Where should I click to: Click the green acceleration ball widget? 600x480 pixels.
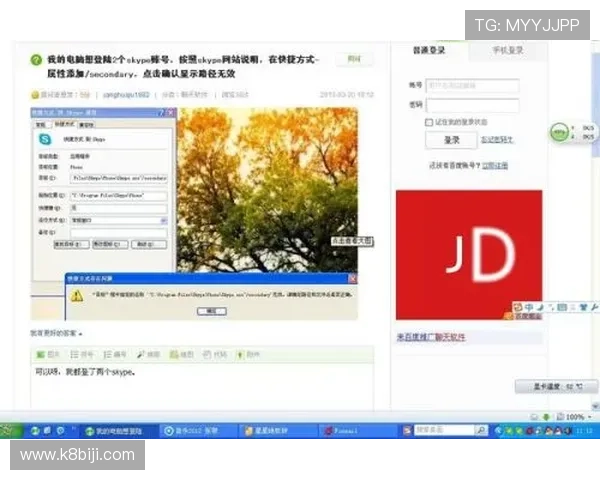[559, 132]
